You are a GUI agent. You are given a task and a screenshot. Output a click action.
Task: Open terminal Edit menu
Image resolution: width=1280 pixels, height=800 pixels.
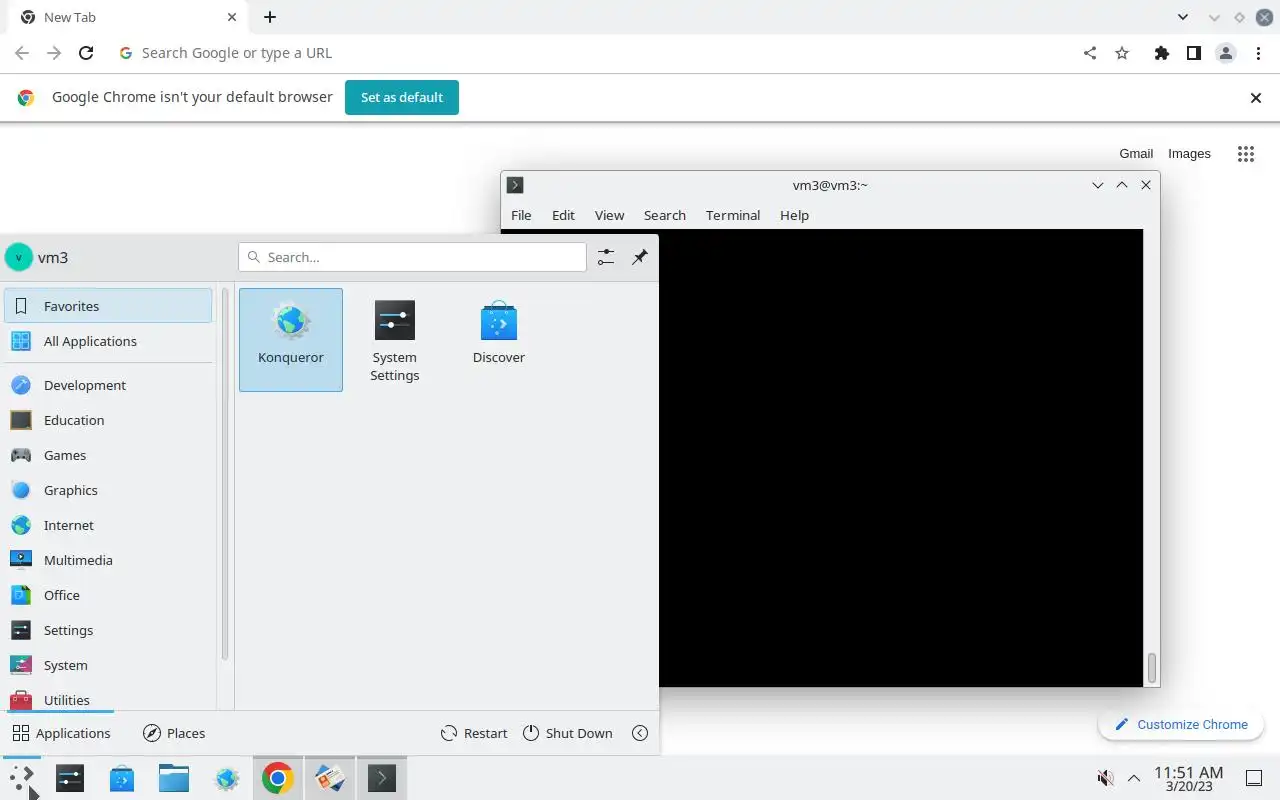click(x=563, y=215)
